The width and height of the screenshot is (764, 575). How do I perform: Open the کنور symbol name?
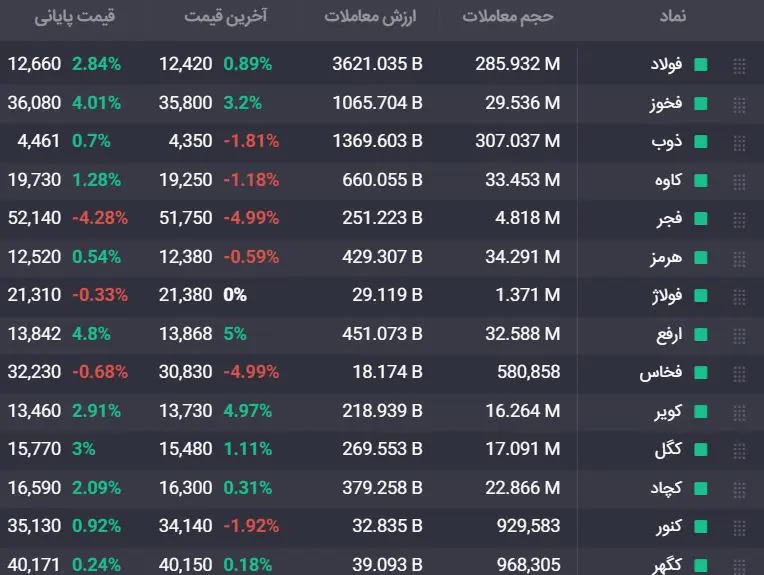click(x=668, y=526)
